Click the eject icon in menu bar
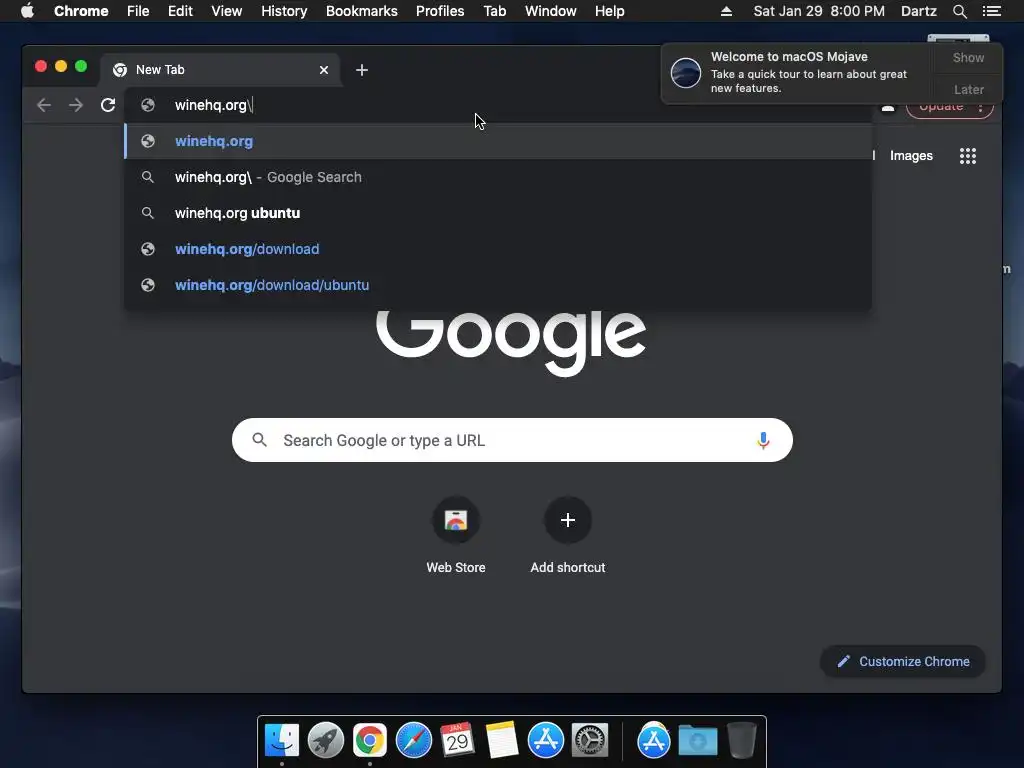This screenshot has width=1024, height=768. (726, 11)
